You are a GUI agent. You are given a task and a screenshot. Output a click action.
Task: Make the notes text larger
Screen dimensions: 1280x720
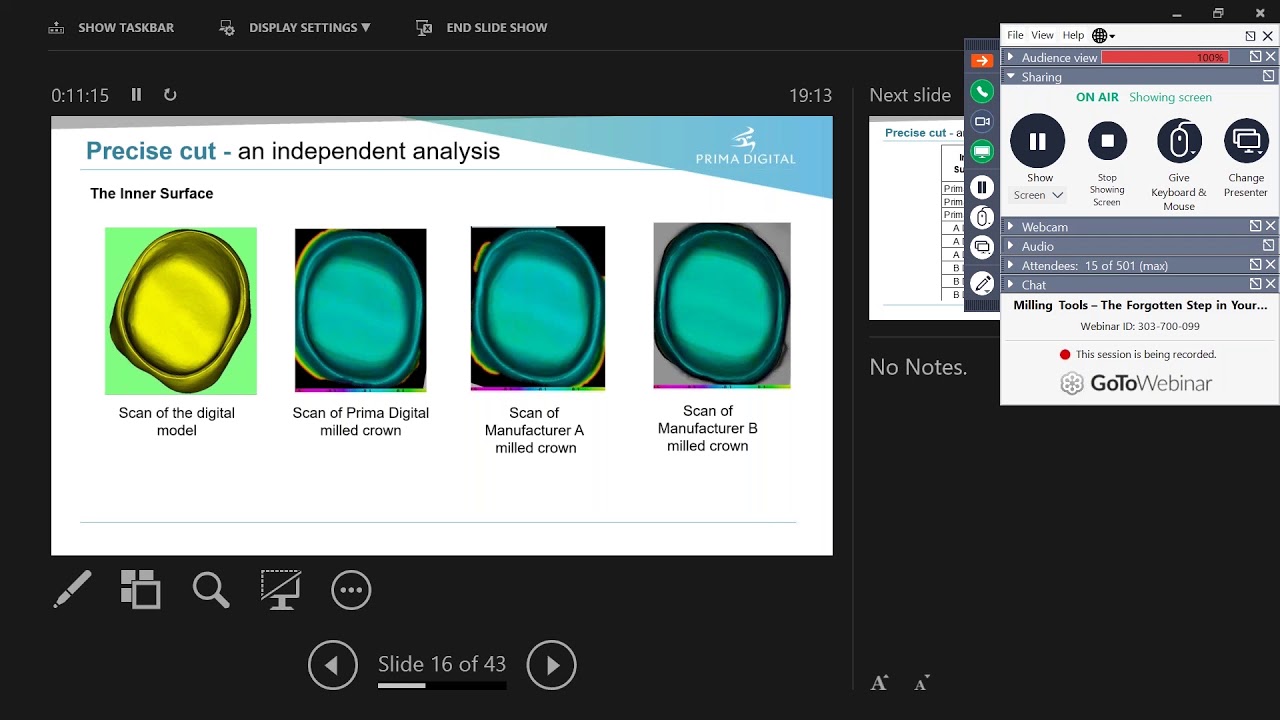point(879,684)
